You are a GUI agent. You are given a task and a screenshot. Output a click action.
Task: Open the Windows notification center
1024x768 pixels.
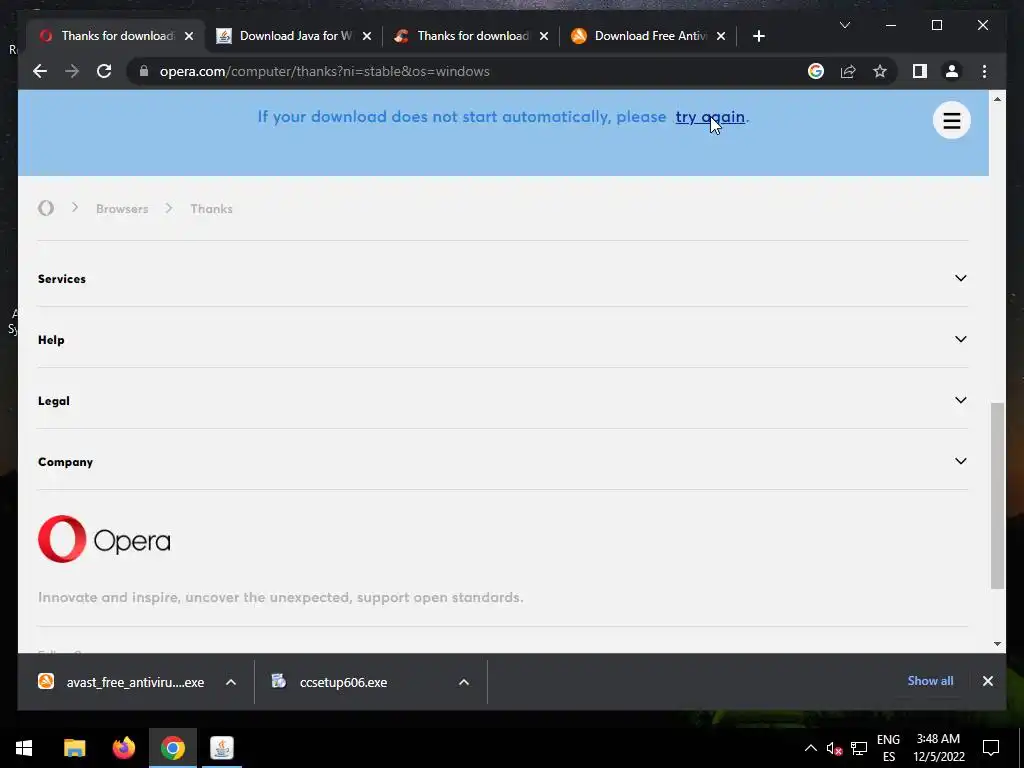(x=991, y=748)
